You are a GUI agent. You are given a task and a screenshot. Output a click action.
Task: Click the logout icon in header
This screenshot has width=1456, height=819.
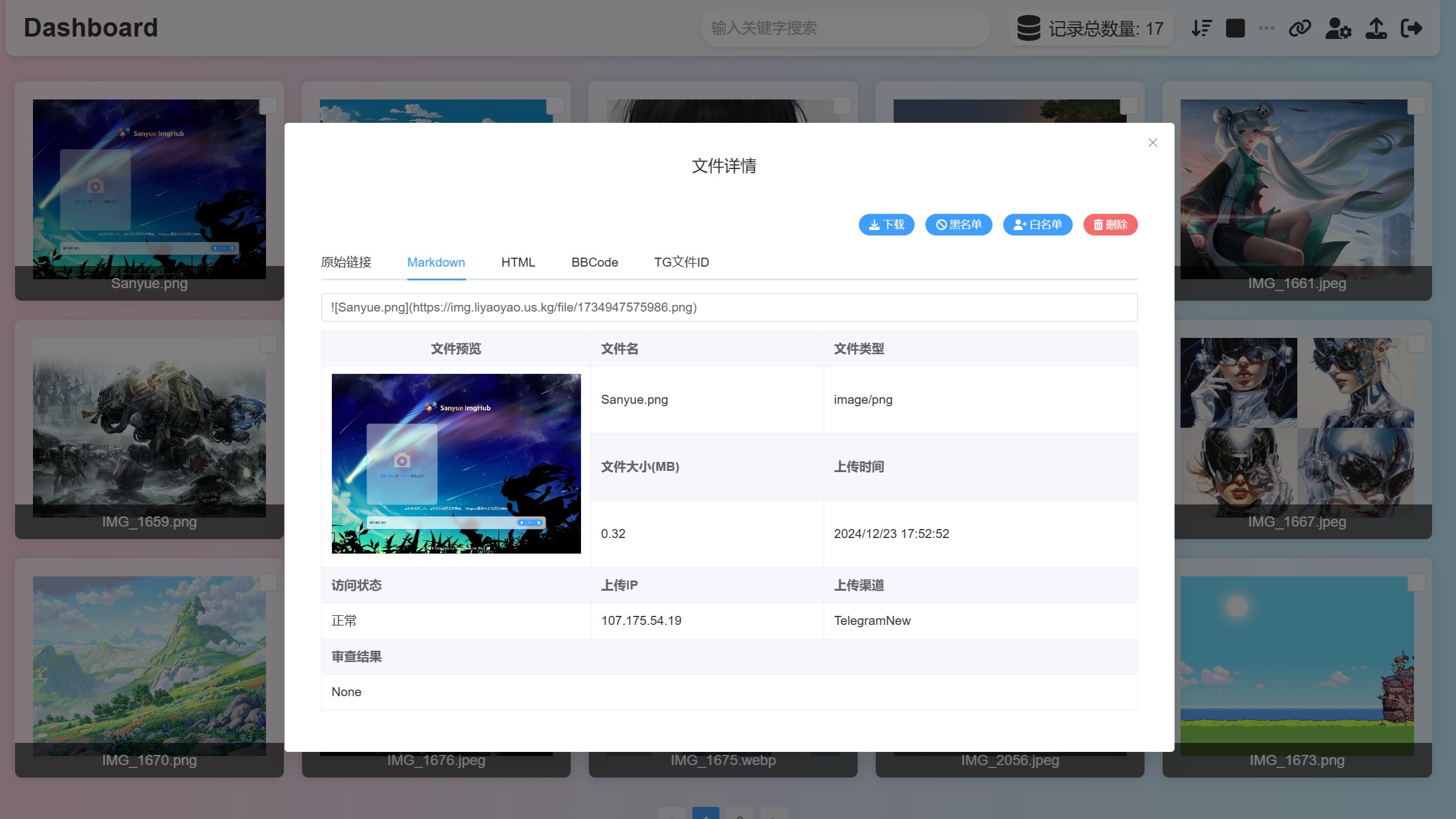pyautogui.click(x=1412, y=28)
